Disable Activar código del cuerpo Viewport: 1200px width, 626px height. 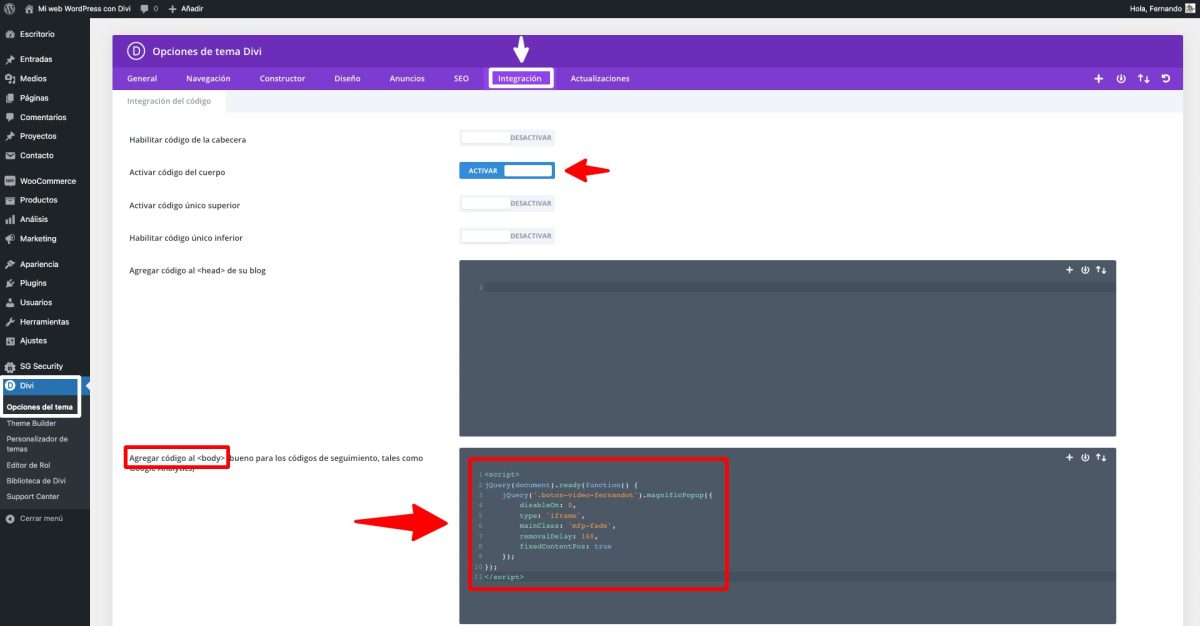tap(508, 170)
